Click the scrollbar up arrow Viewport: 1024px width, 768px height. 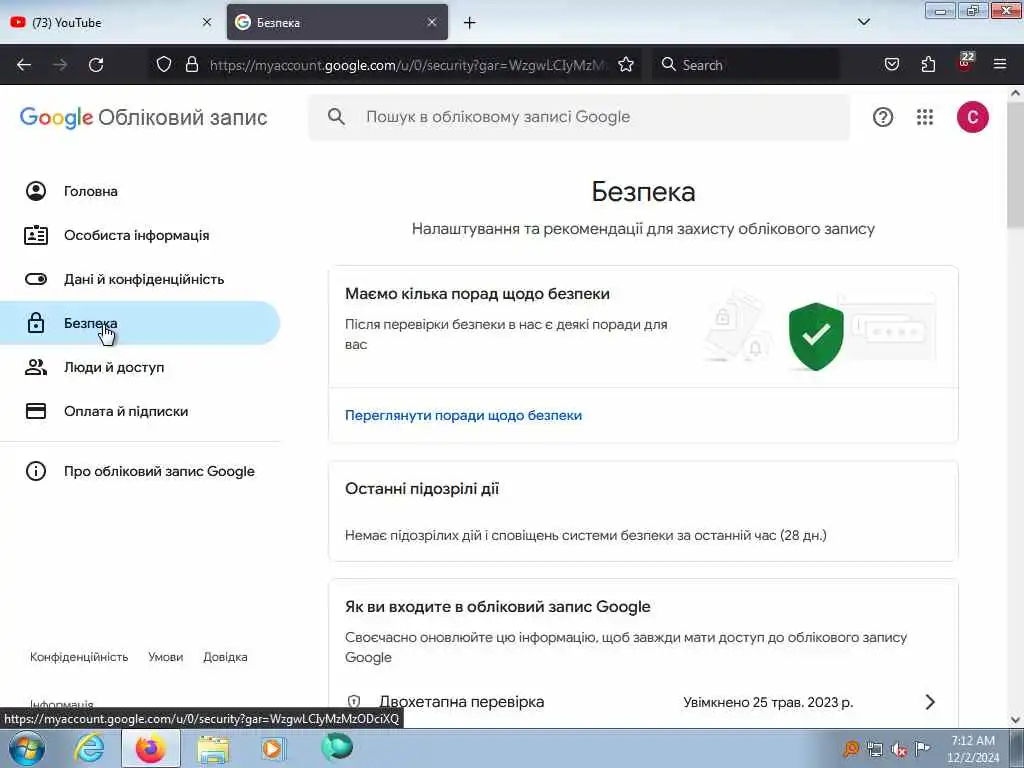pos(1015,93)
